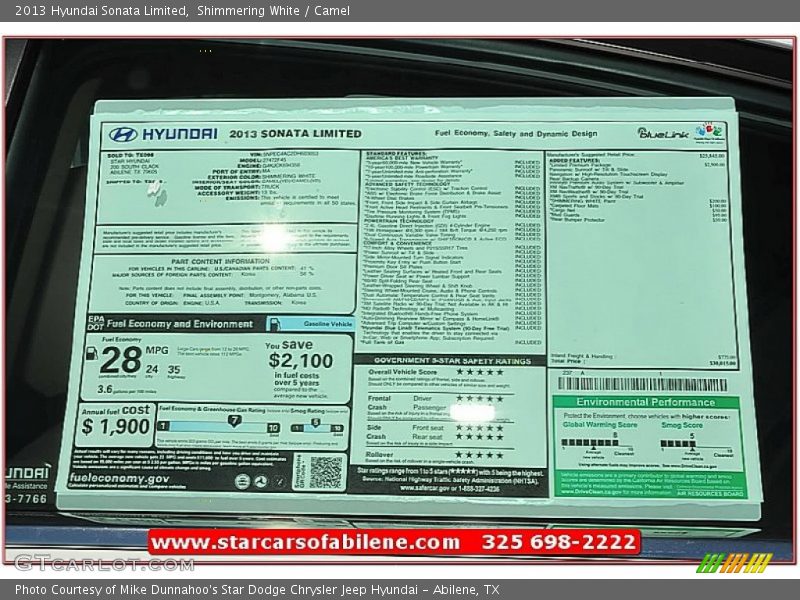This screenshot has width=800, height=600.
Task: Click the barcode above Environmental Performance
Action: [x=642, y=384]
